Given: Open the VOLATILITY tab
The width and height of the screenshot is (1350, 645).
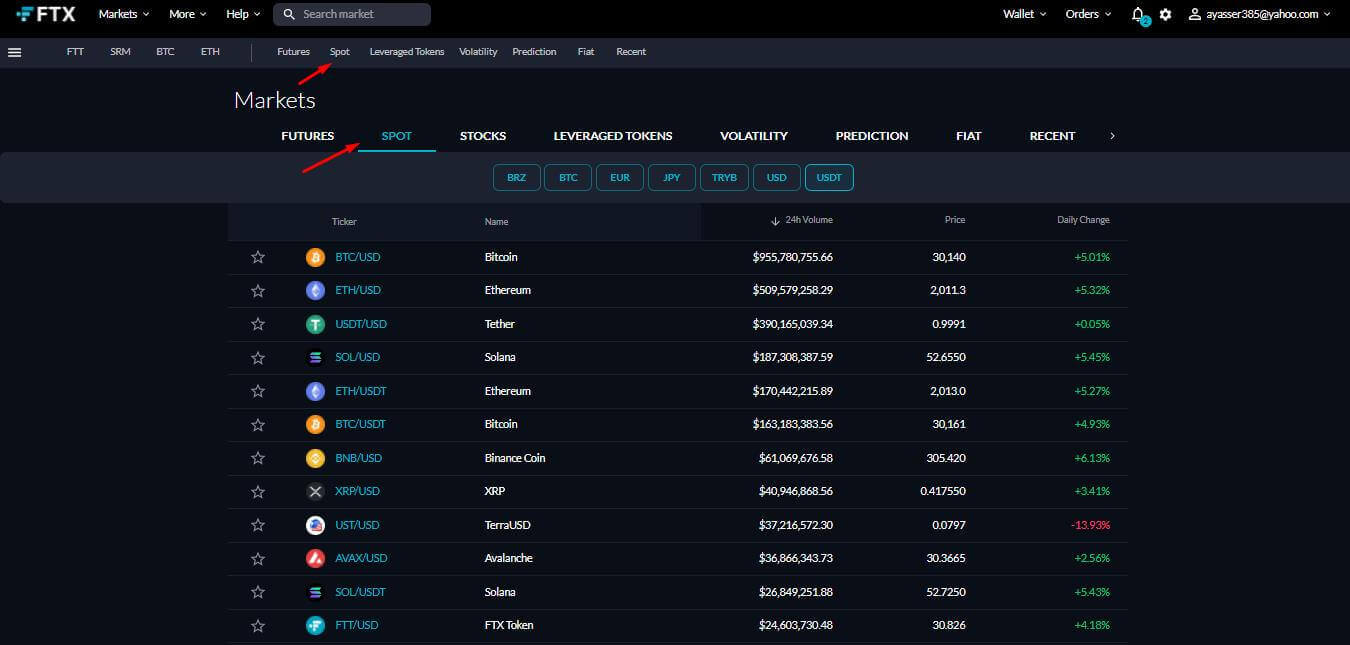Looking at the screenshot, I should click(x=754, y=136).
